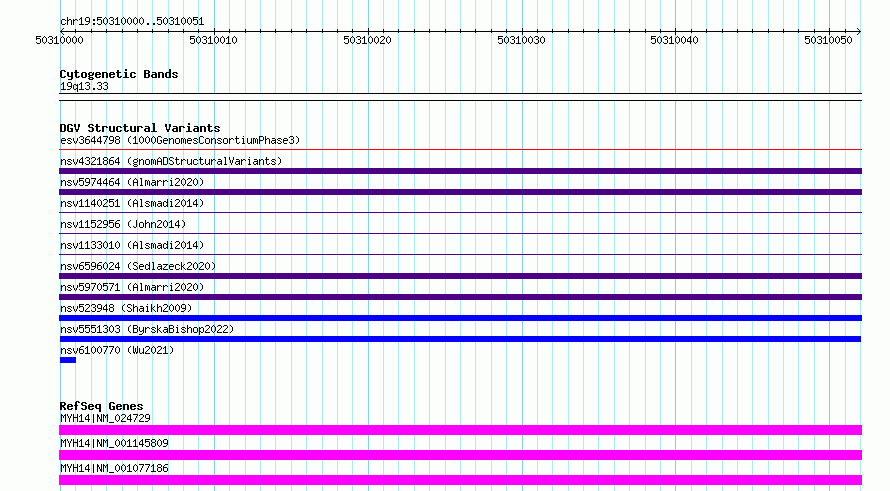Click the magenta bar for NM_001077186
The width and height of the screenshot is (890, 491).
460,480
